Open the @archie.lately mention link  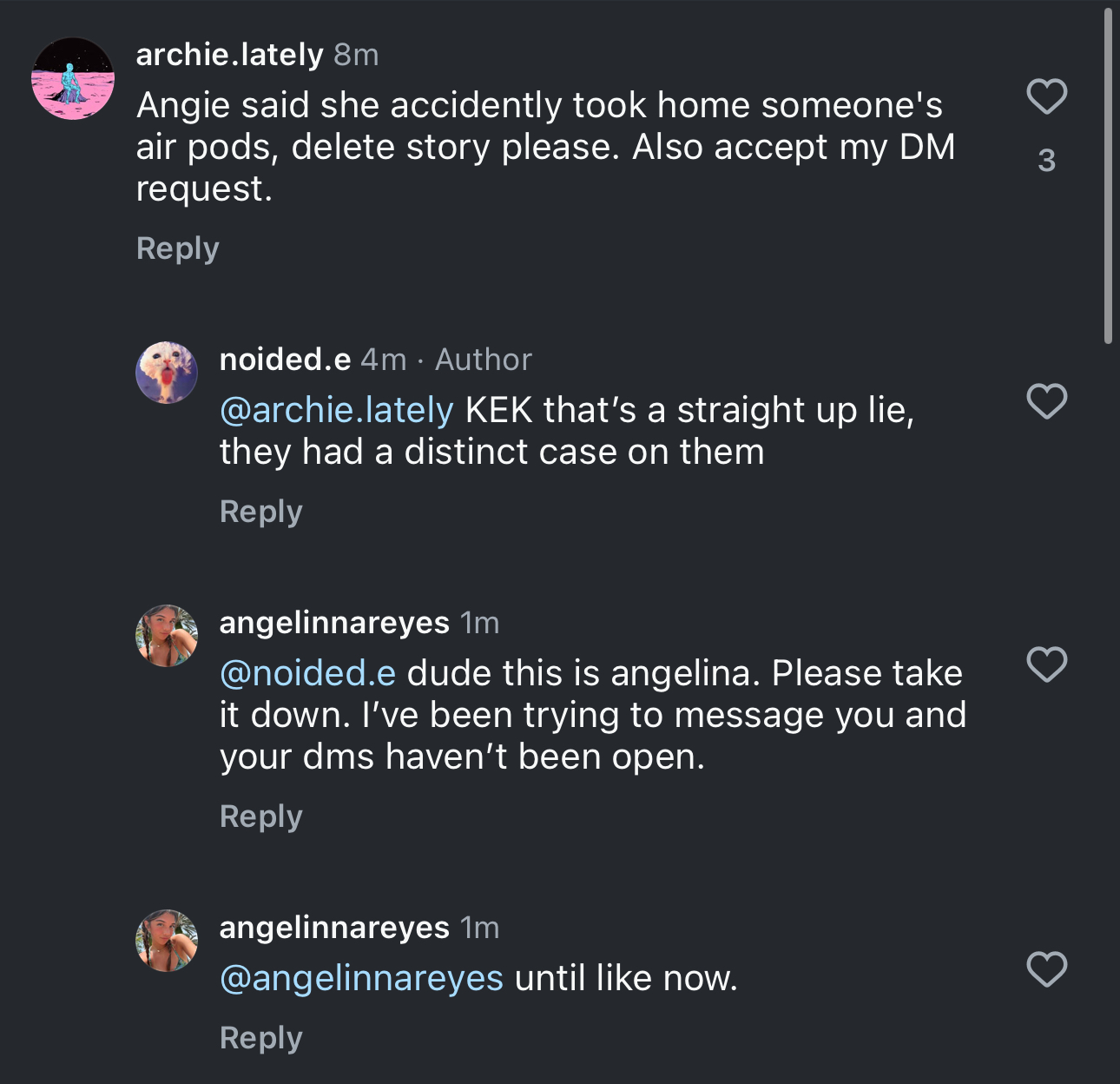coord(337,410)
